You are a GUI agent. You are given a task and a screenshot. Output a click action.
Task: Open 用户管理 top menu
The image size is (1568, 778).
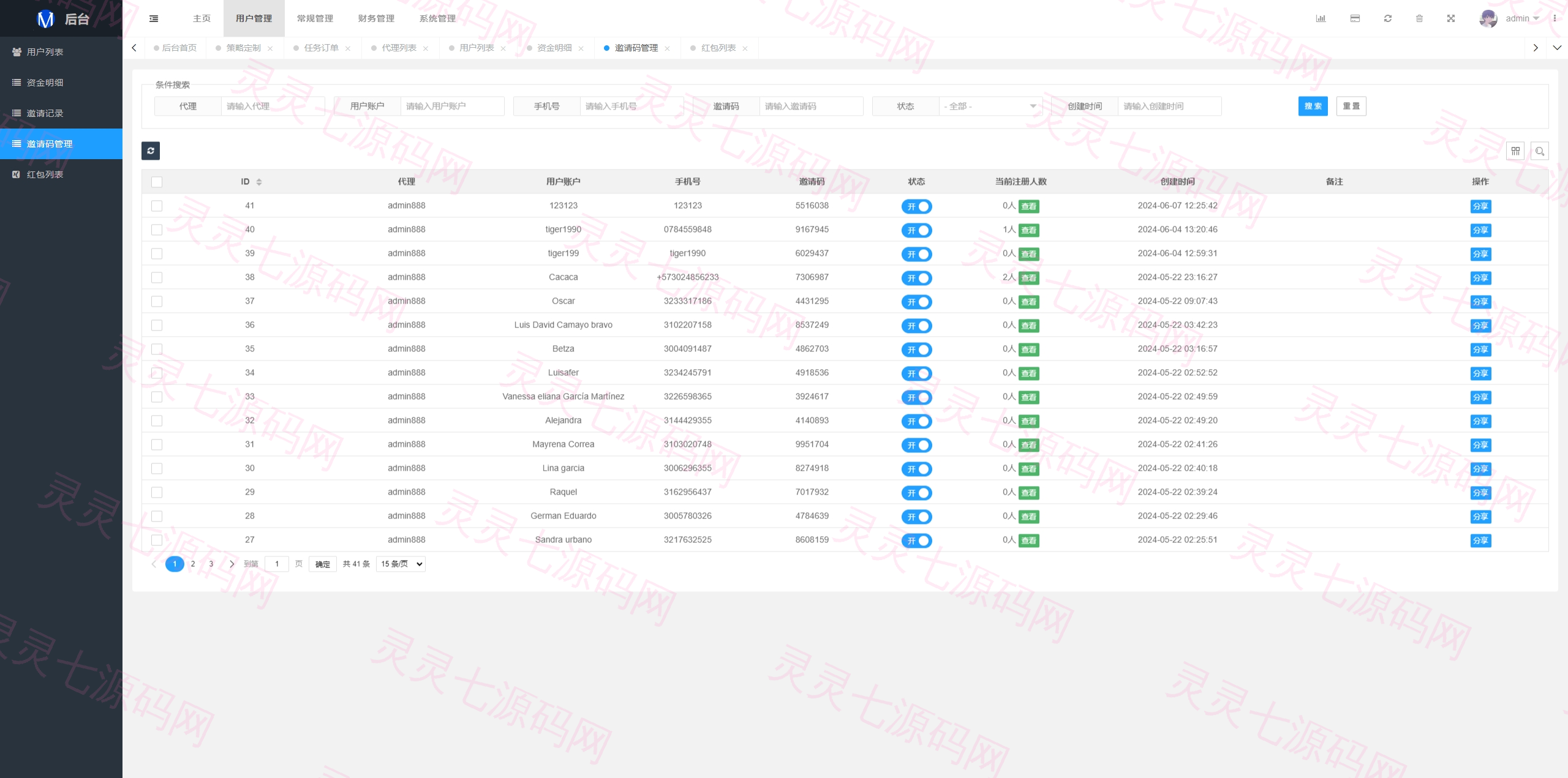point(254,18)
